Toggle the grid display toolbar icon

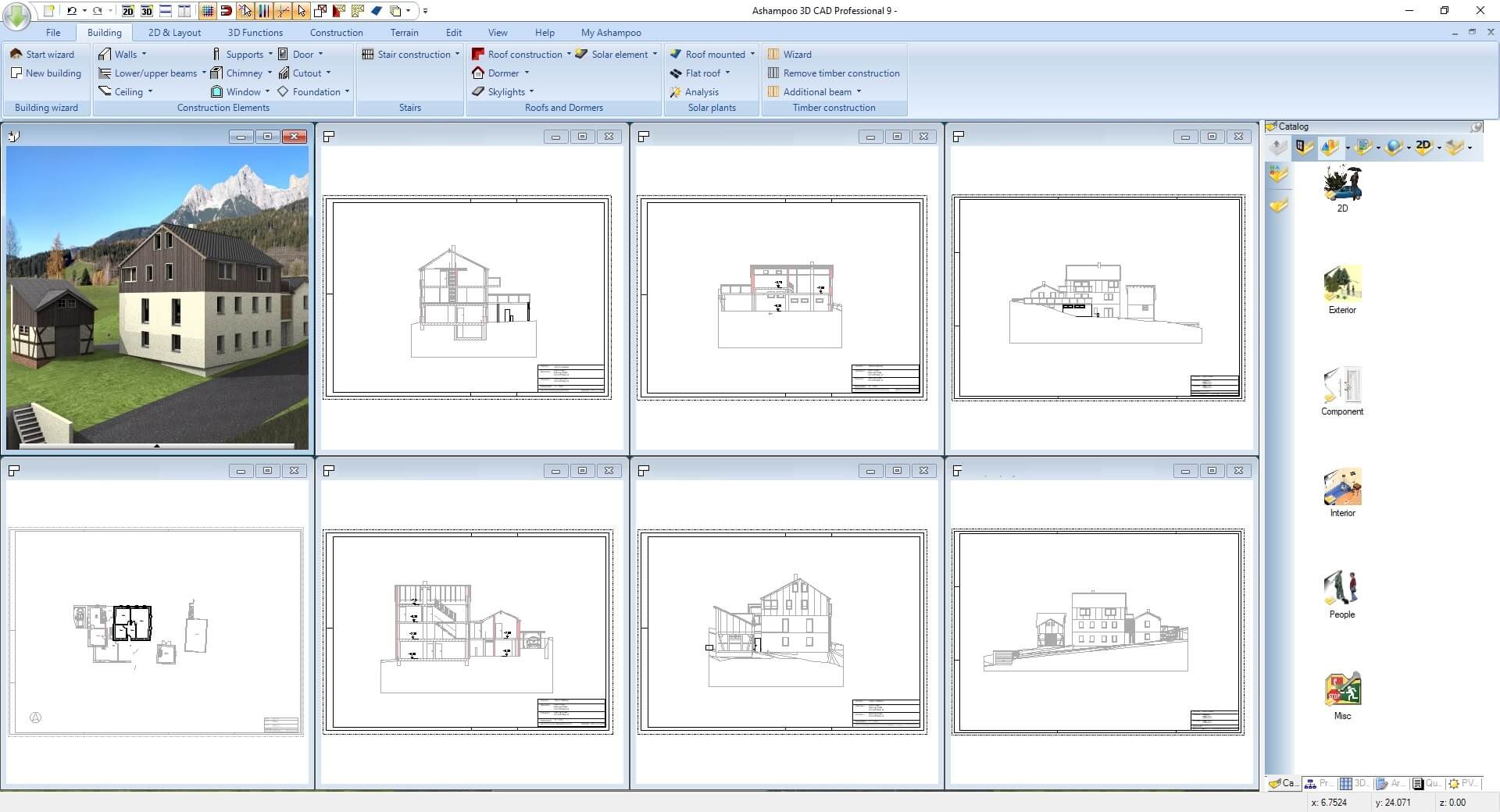(x=208, y=12)
